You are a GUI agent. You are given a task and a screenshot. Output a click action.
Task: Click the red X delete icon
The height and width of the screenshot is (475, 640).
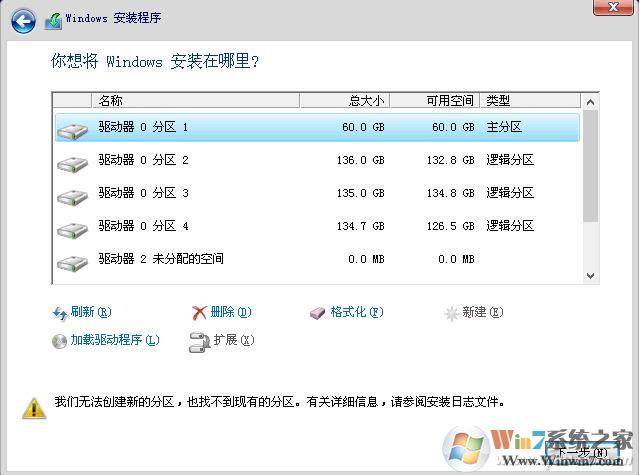point(199,313)
